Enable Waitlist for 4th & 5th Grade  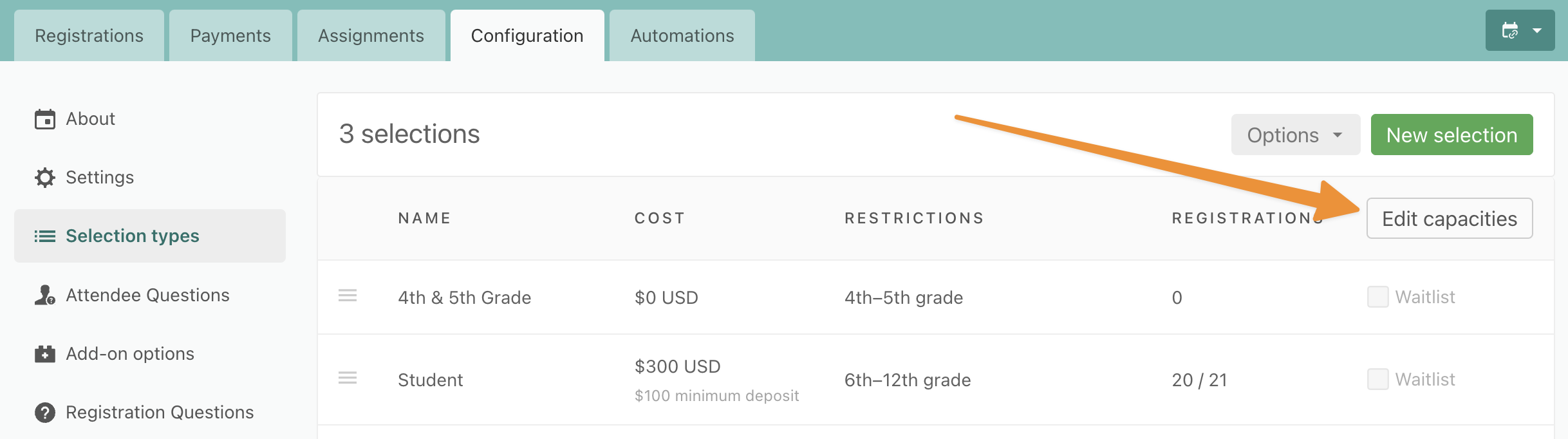point(1377,297)
